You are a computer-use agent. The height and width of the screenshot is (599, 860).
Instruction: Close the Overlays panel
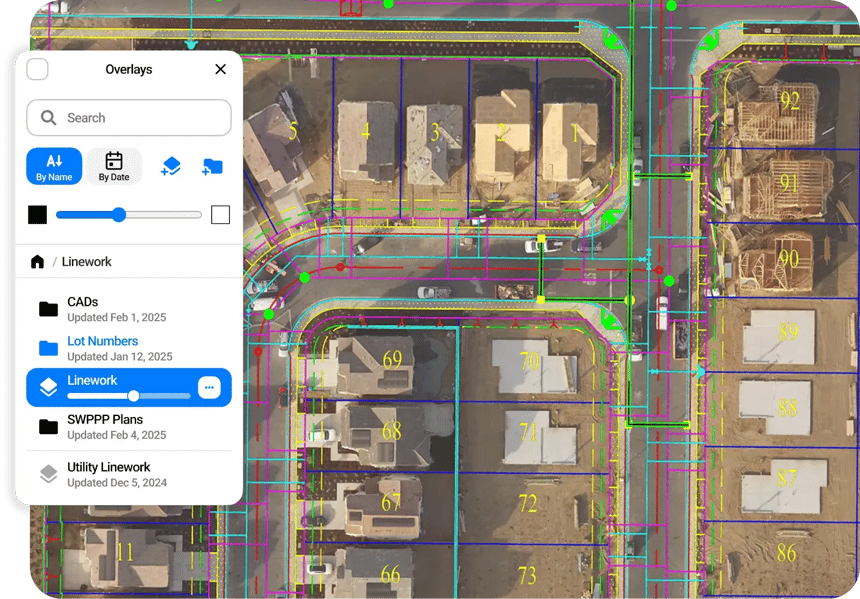tap(220, 69)
